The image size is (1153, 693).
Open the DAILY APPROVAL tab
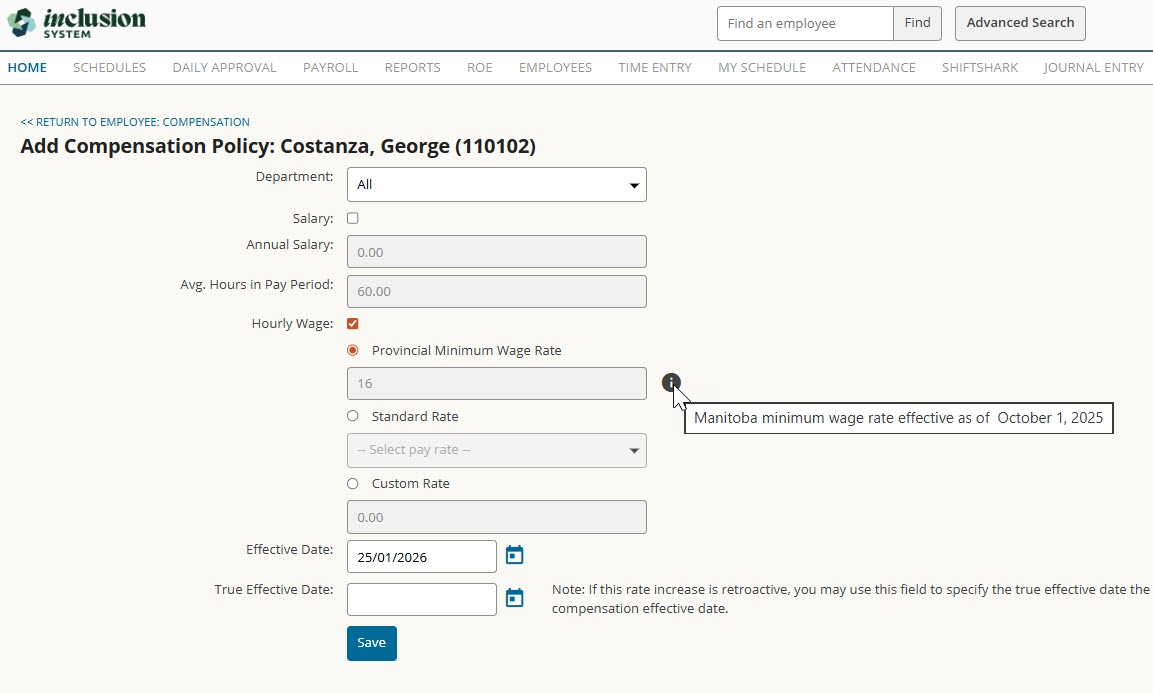(224, 68)
